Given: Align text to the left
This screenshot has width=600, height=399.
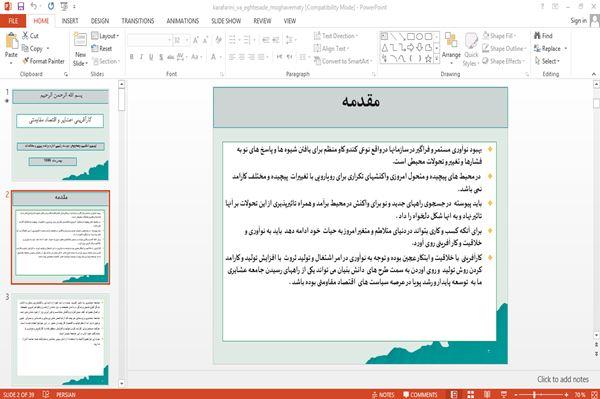Looking at the screenshot, I should click(x=232, y=57).
